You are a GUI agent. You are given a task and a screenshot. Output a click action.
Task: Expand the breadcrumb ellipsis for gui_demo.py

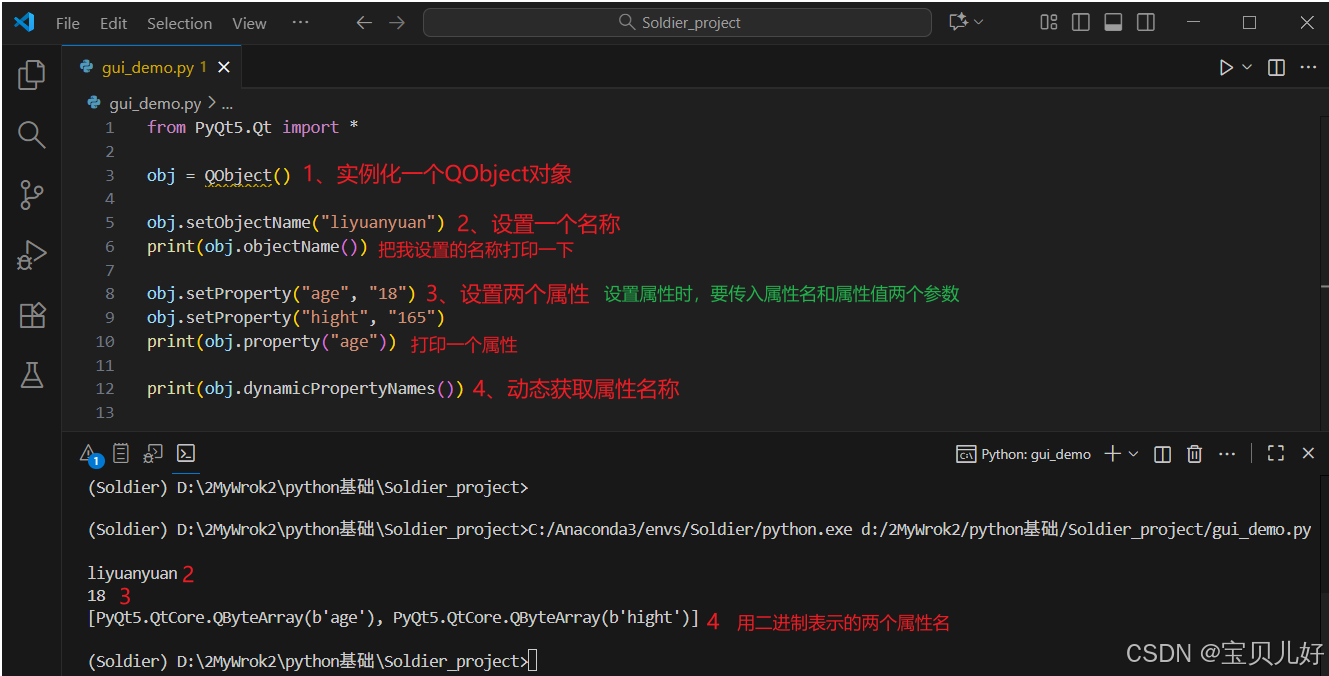coord(228,102)
